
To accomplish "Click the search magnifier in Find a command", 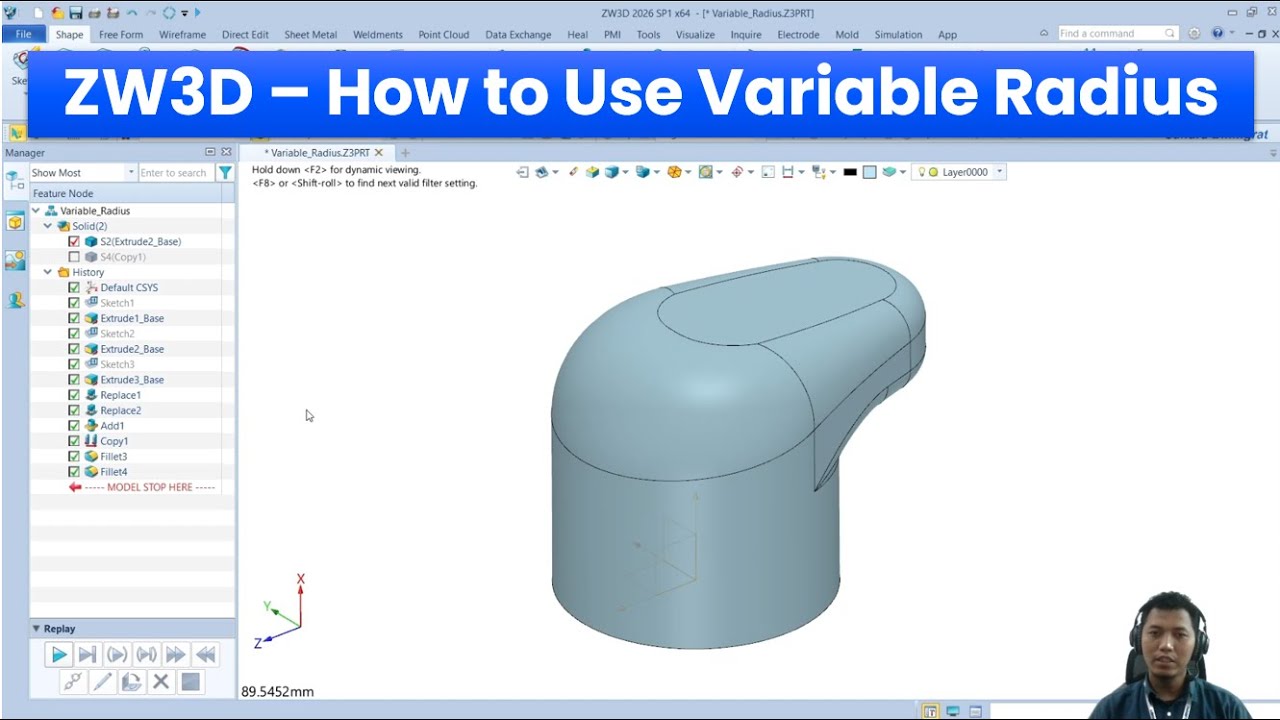I will point(1170,33).
